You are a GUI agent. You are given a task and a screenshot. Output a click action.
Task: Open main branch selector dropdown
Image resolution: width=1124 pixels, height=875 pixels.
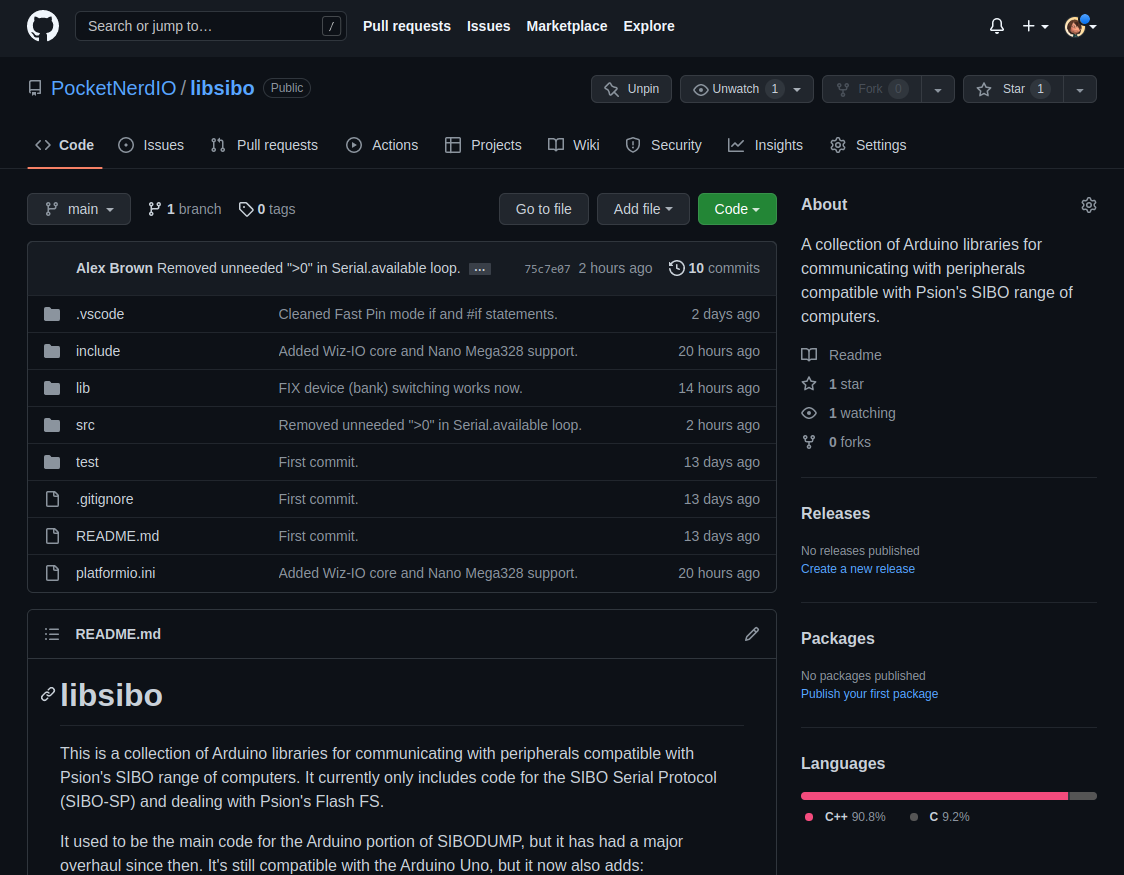(79, 209)
